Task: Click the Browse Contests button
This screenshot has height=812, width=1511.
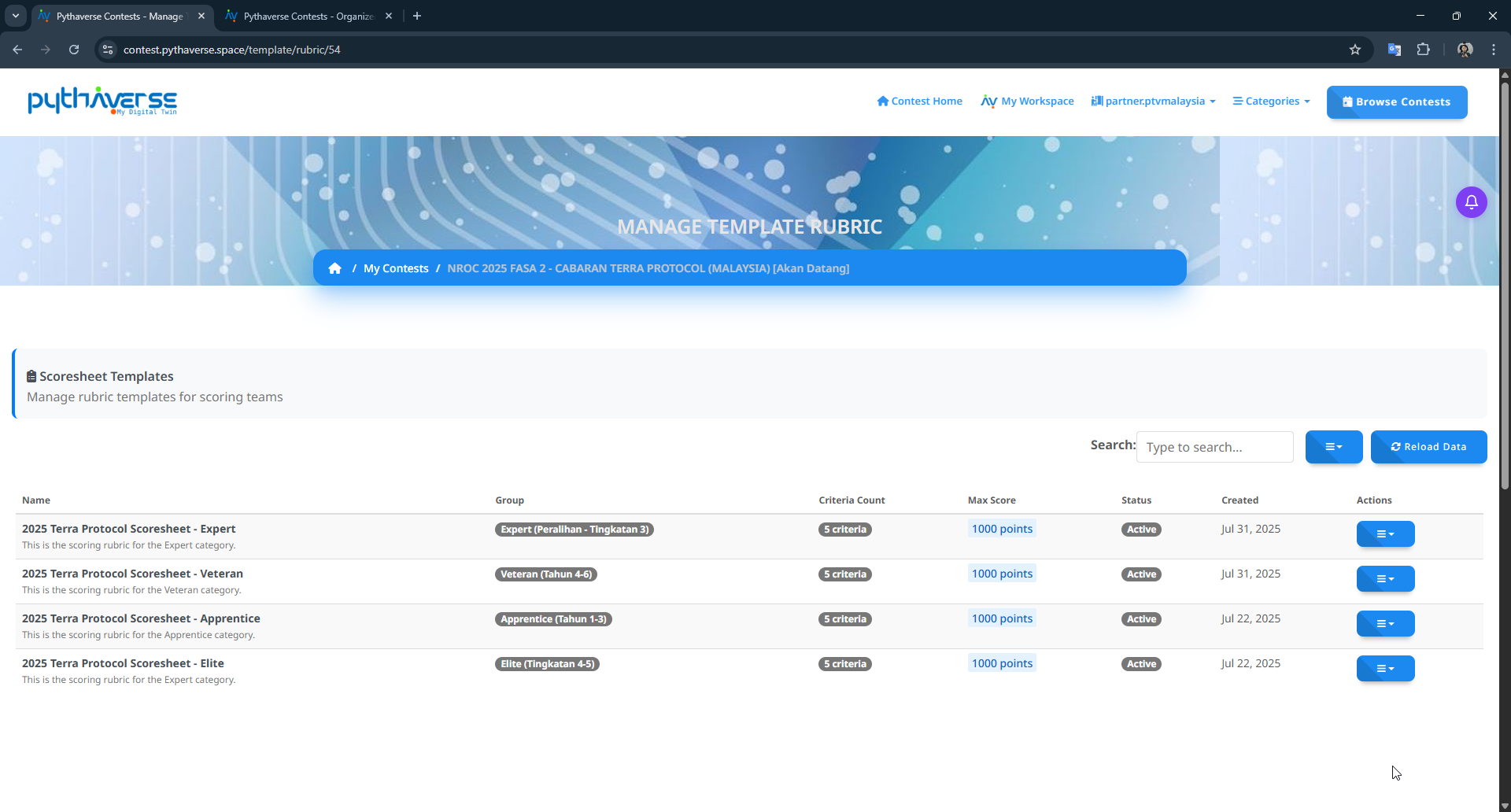Action: (1397, 102)
